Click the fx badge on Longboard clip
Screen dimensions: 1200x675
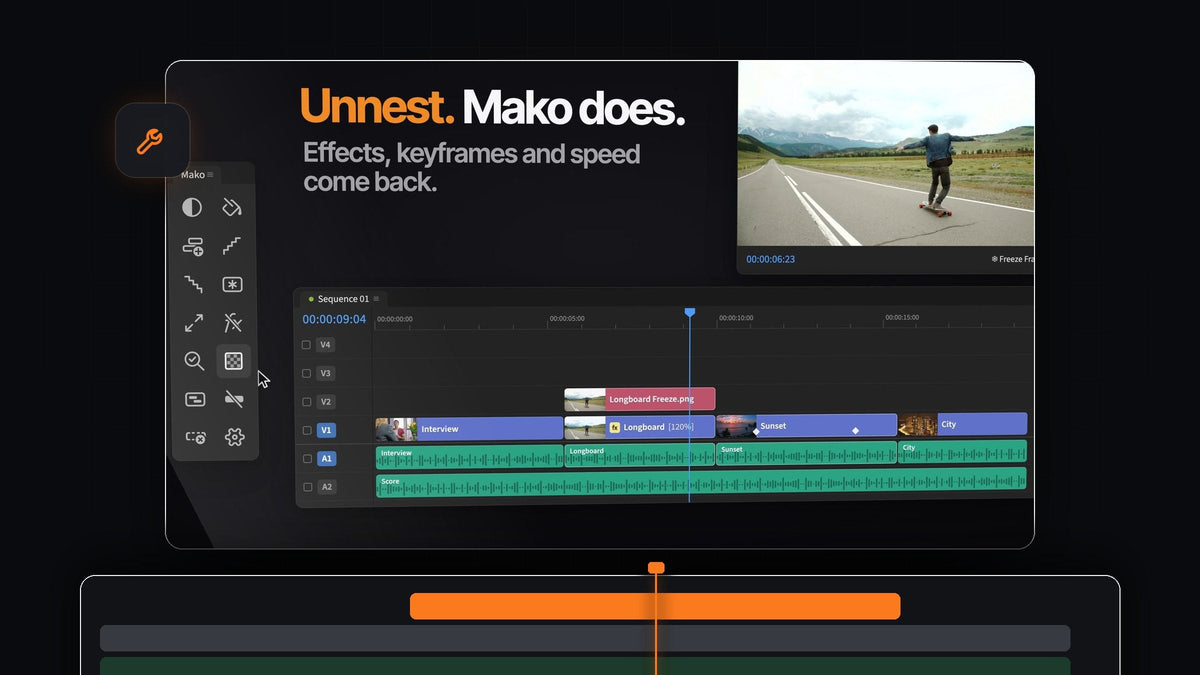click(615, 427)
